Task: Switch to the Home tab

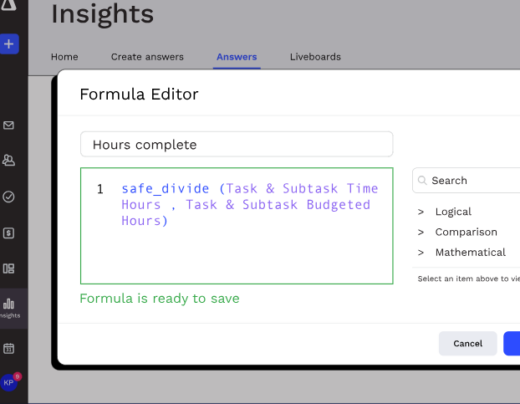Action: click(x=64, y=57)
